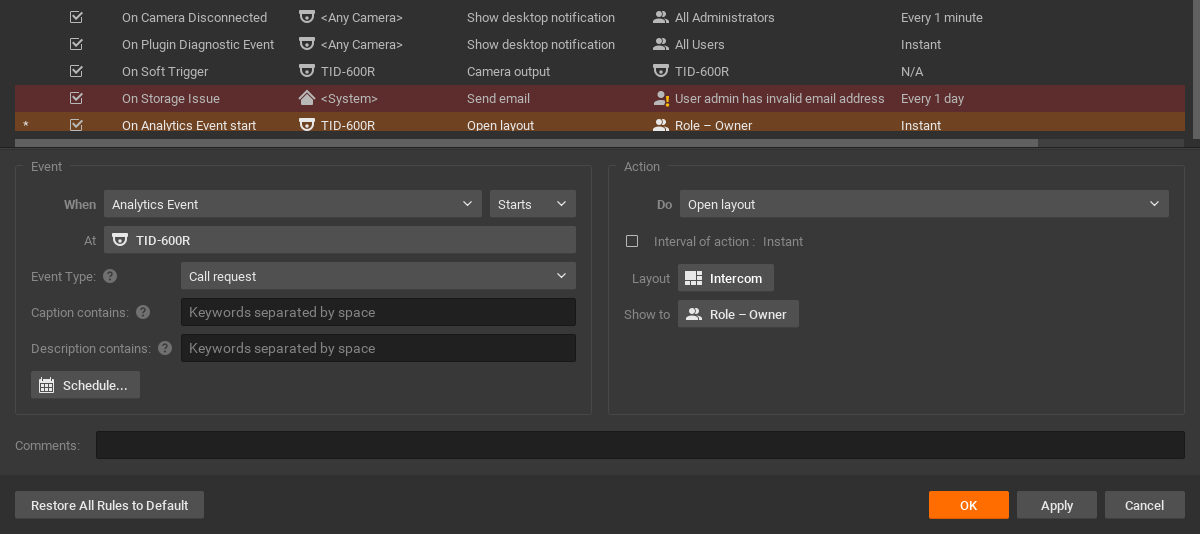1200x534 pixels.
Task: Click source camera icon in Analytics Event start row
Action: [x=307, y=125]
